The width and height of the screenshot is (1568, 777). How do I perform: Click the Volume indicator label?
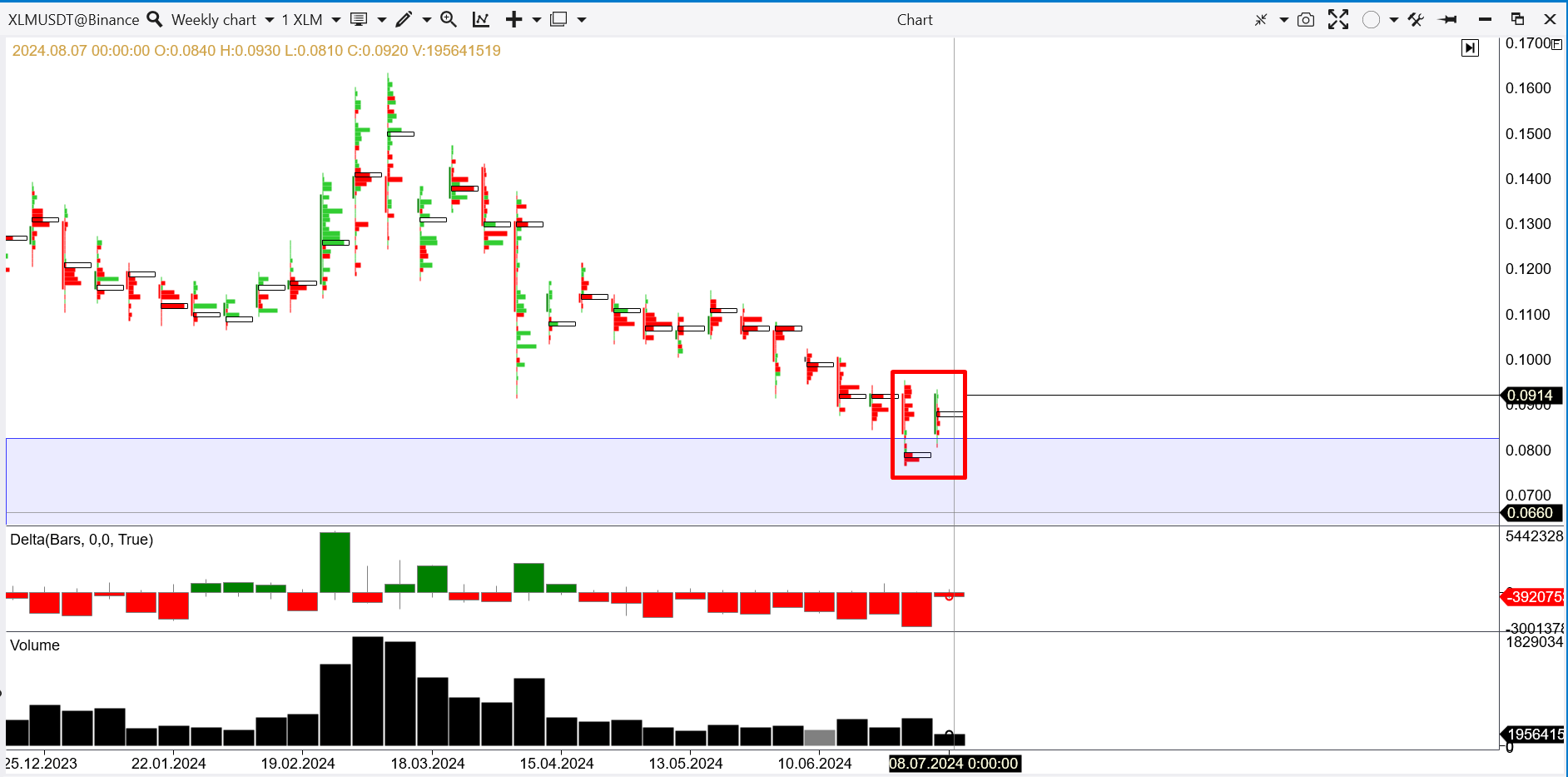click(x=35, y=645)
